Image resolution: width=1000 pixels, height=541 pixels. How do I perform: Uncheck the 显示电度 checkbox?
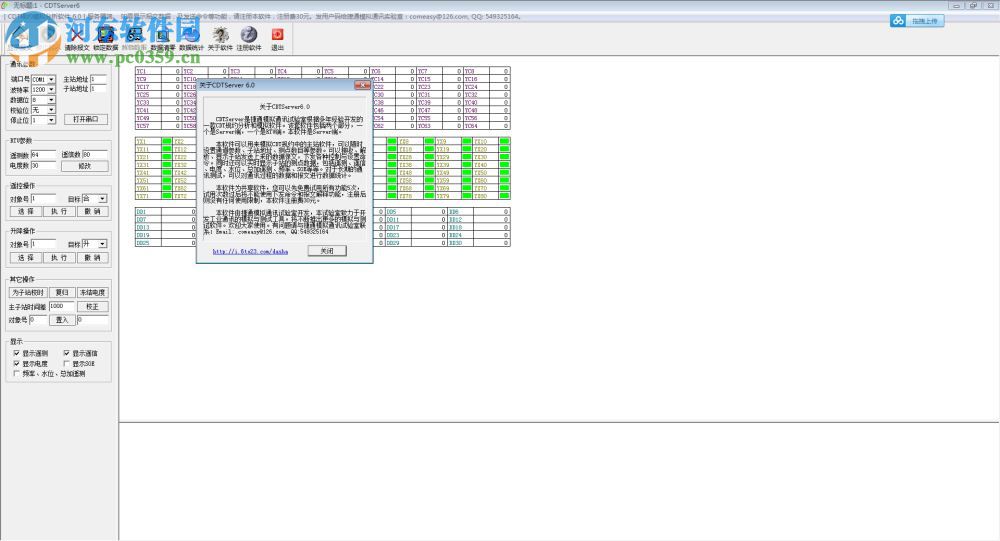[17, 363]
